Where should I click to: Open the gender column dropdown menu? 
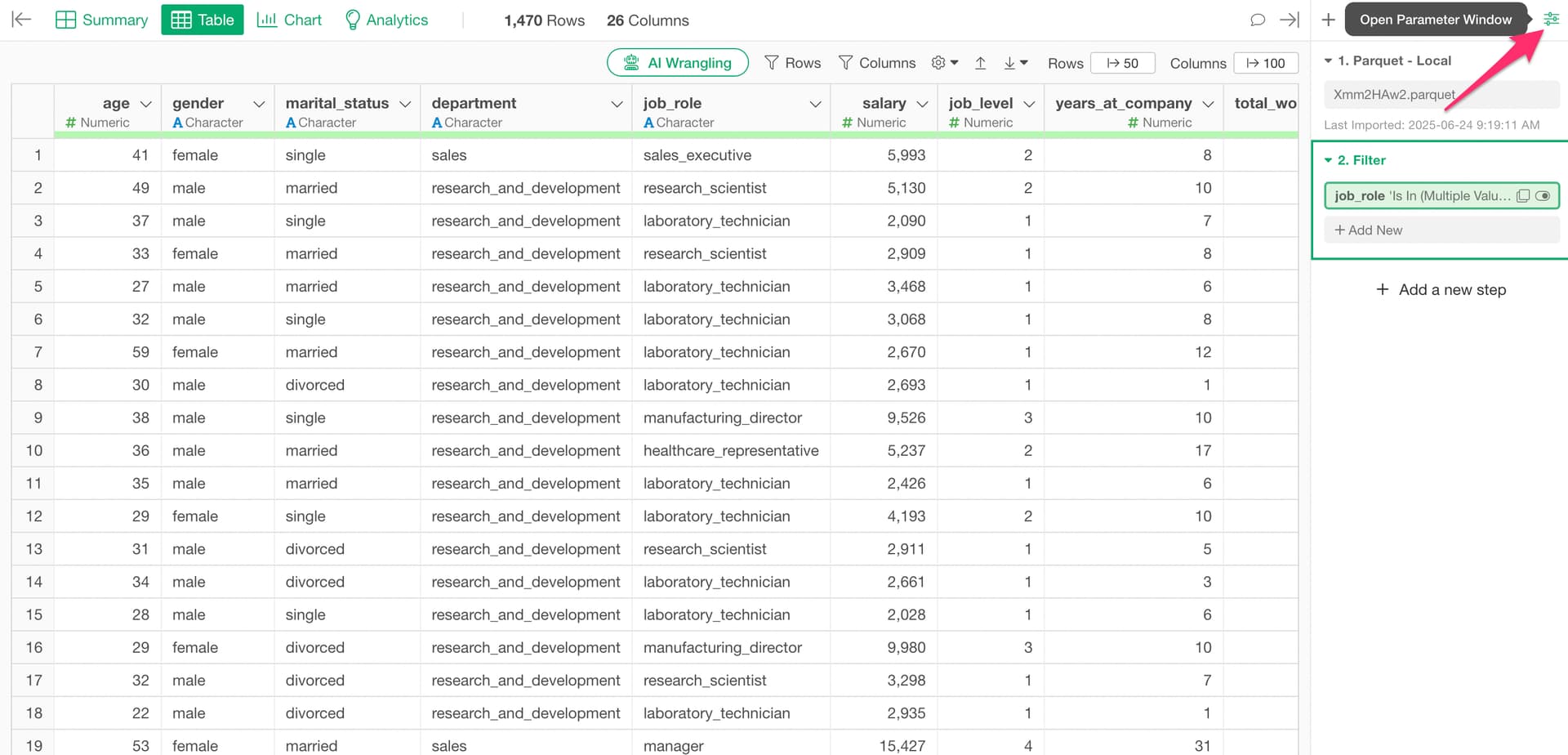259,104
